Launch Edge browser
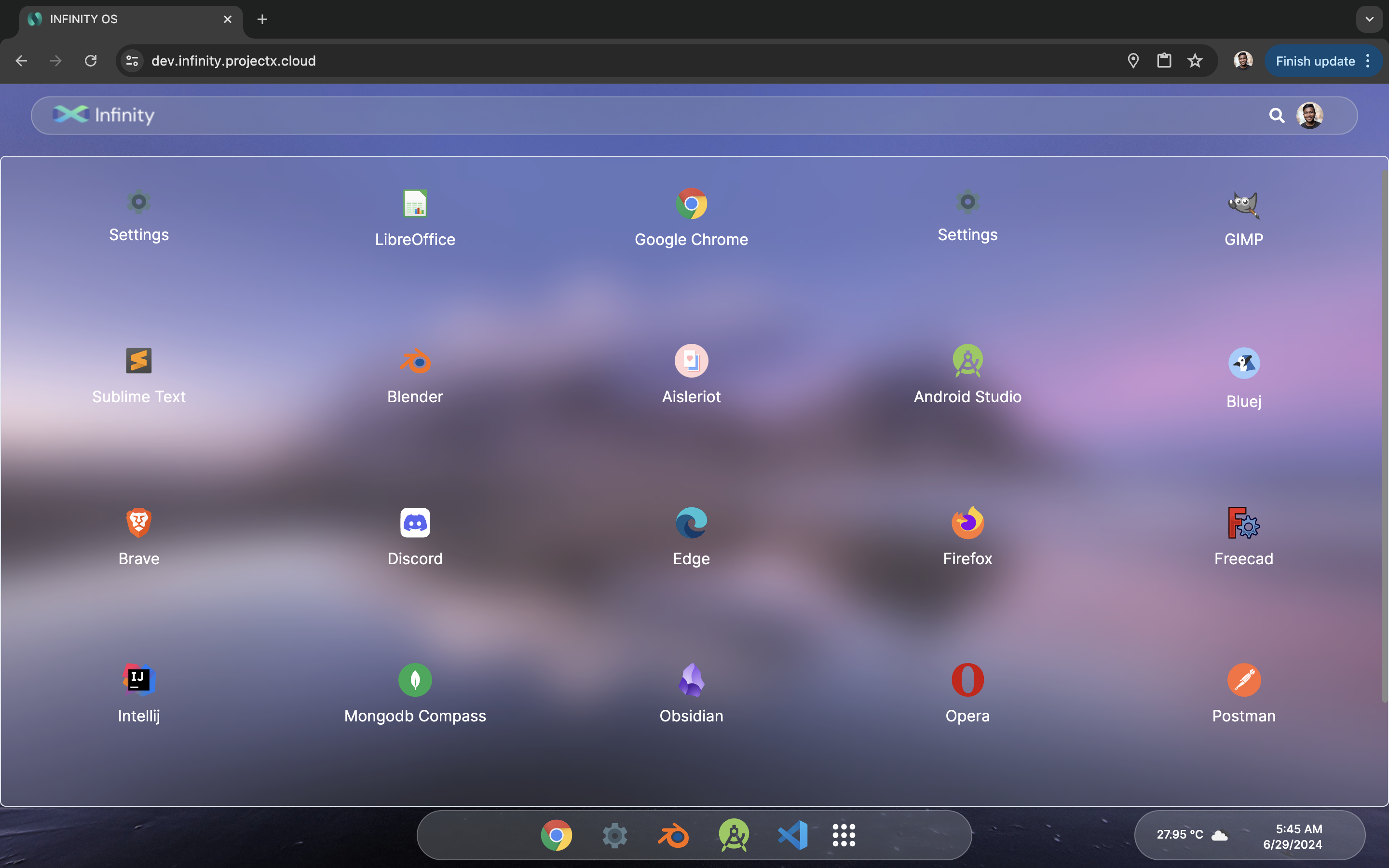The image size is (1389, 868). 691,537
